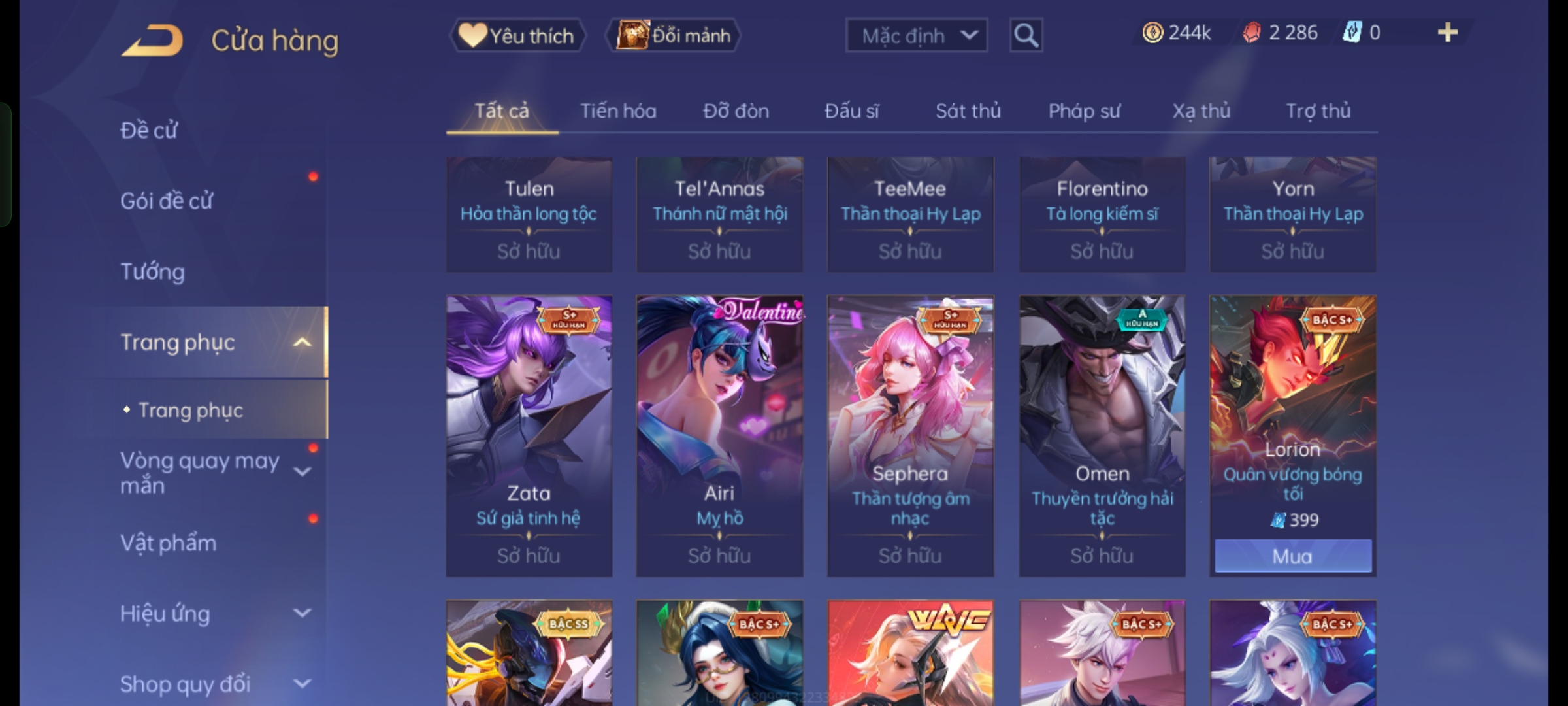Open Yêu thích favorites heart button
Viewport: 1568px width, 706px height.
click(517, 35)
